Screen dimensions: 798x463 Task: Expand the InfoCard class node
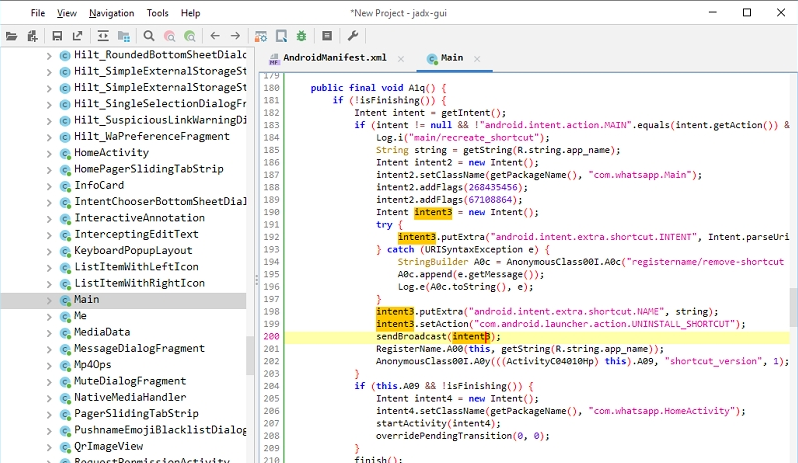[49, 185]
